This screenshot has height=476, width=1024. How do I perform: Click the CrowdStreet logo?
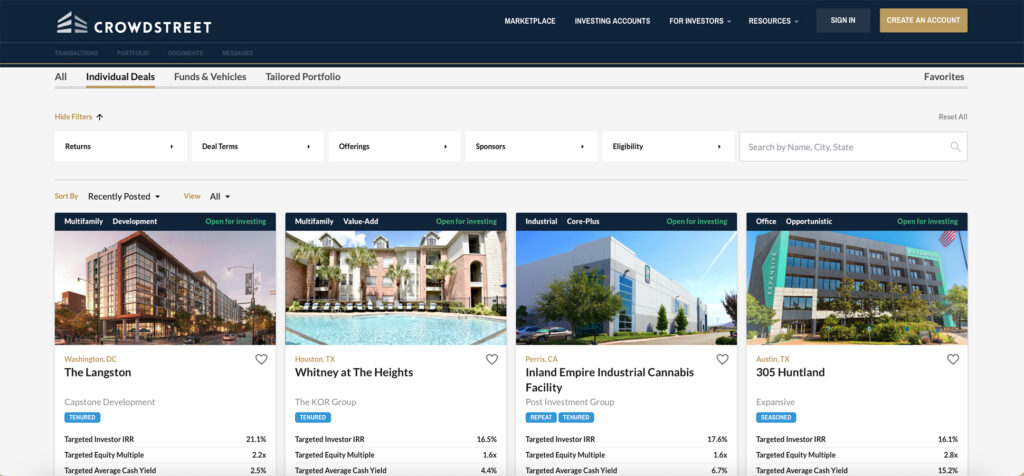[x=134, y=22]
